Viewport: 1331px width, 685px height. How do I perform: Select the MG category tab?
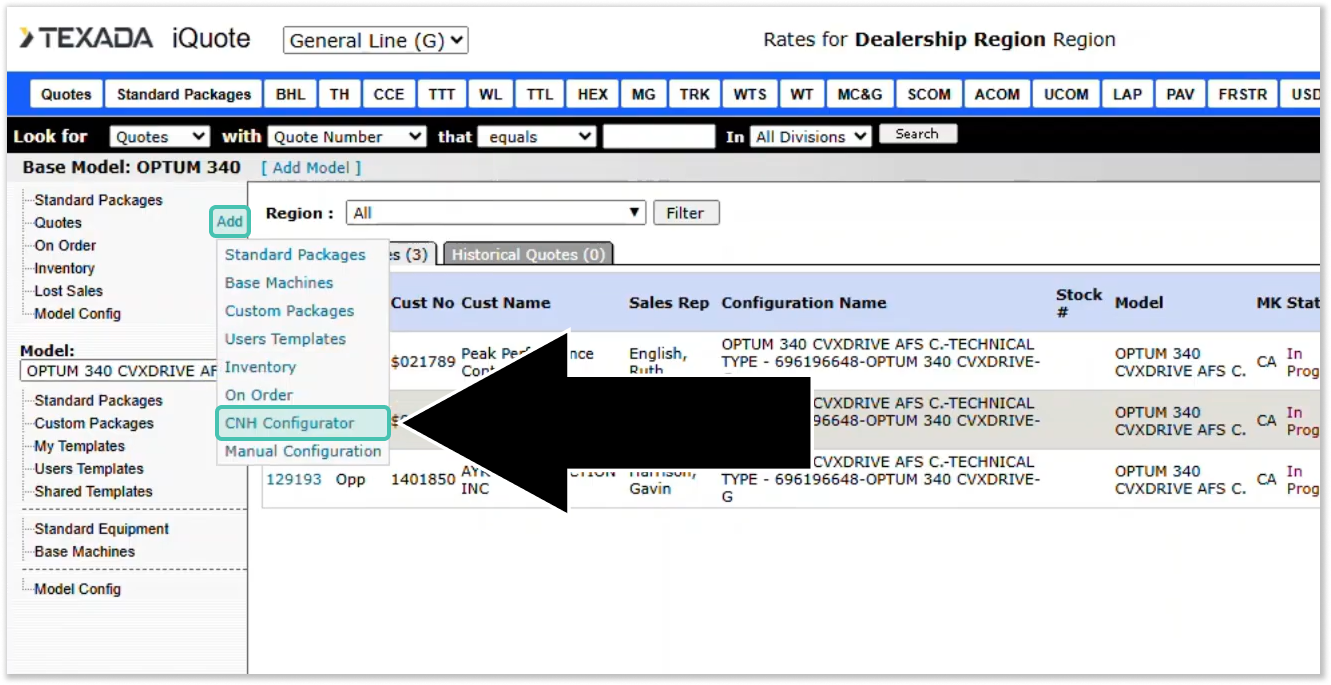(644, 94)
